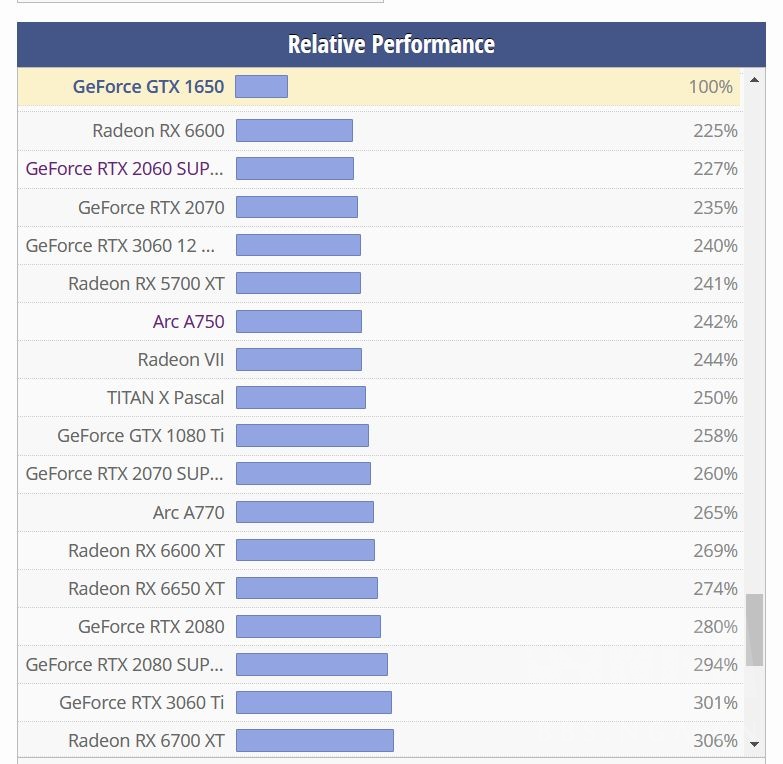
Task: Open the Radeon VII link
Action: tap(181, 360)
